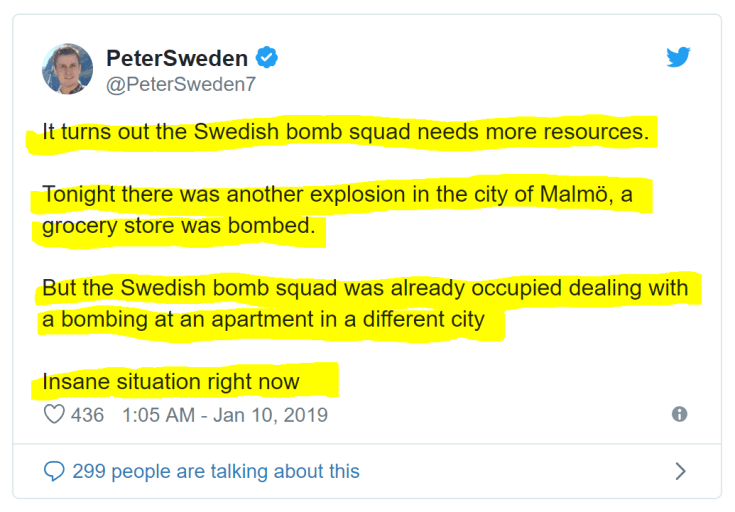This screenshot has width=735, height=512.
Task: Click the blue verified badge
Action: click(x=267, y=58)
